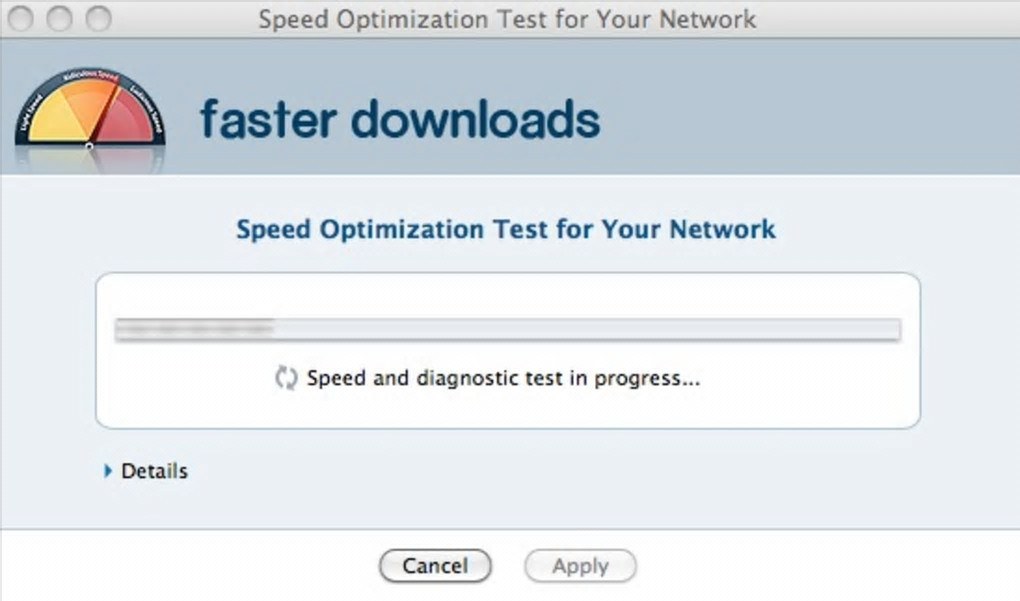Click the Details label
The image size is (1020, 601).
click(x=154, y=470)
